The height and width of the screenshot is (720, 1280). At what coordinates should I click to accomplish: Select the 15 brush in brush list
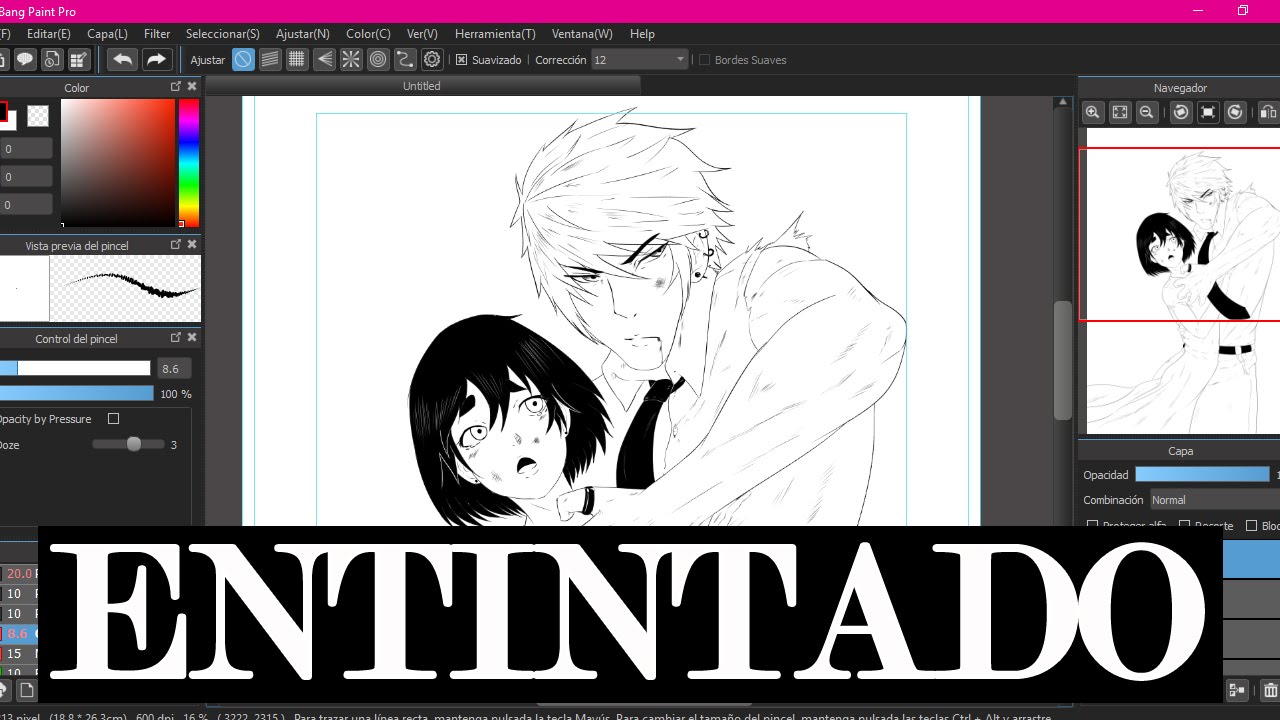19,653
